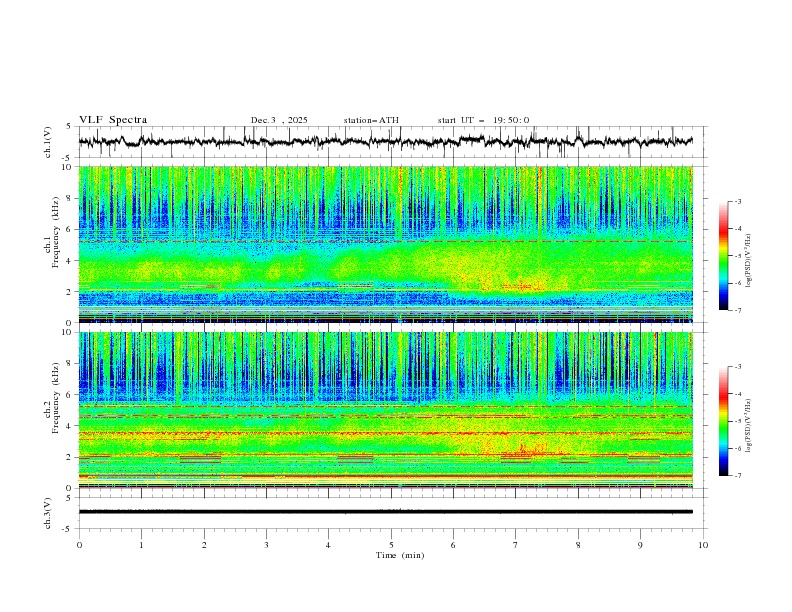Click time axis tick label '3'
The width and height of the screenshot is (792, 612).
pyautogui.click(x=266, y=545)
